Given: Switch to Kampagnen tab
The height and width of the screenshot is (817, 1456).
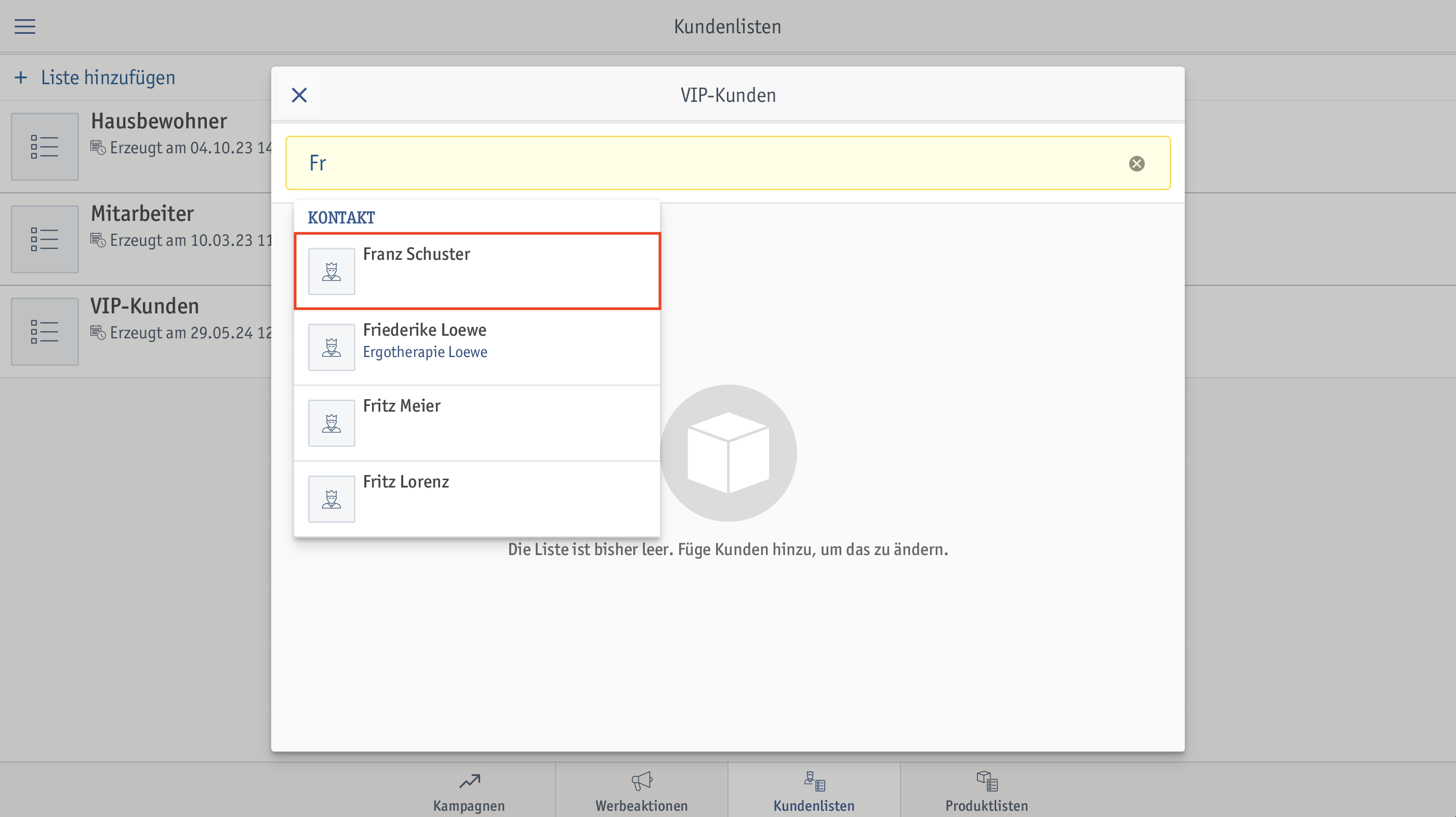Looking at the screenshot, I should coord(469,790).
